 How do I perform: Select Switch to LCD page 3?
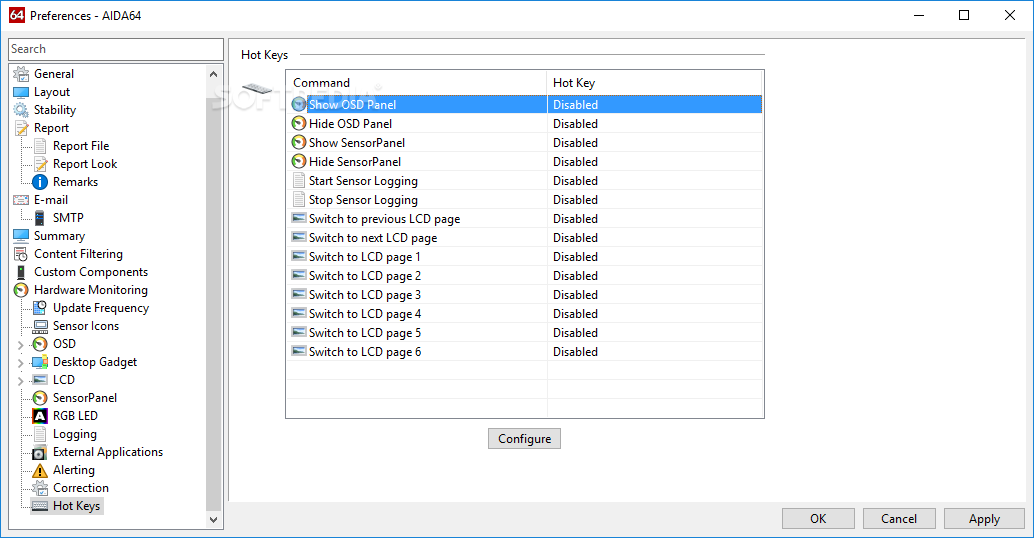[x=365, y=295]
